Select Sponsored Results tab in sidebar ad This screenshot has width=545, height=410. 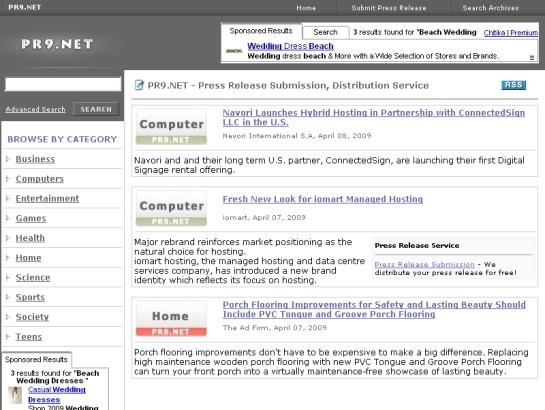pyautogui.click(x=36, y=360)
